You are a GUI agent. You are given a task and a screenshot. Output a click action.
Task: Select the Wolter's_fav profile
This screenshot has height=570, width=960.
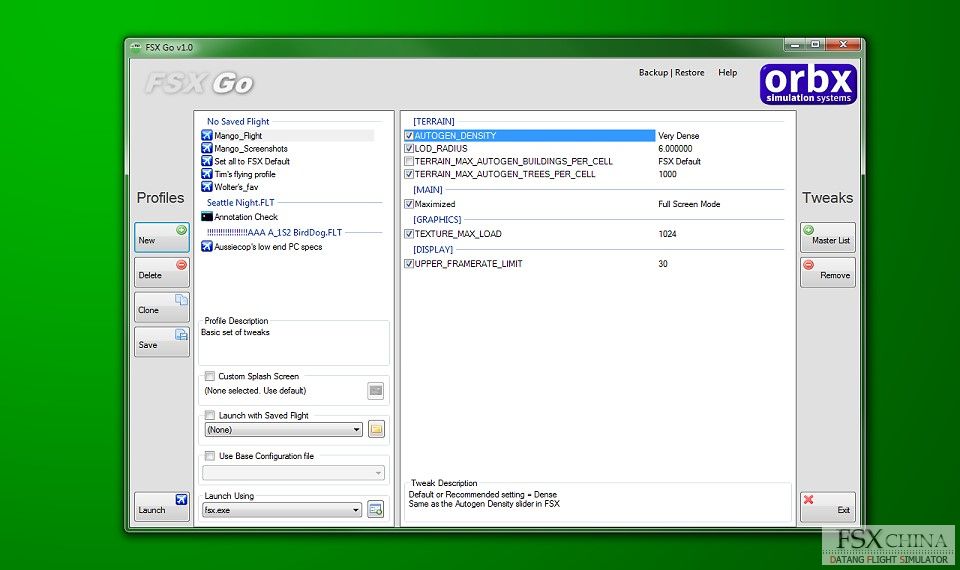tap(236, 187)
